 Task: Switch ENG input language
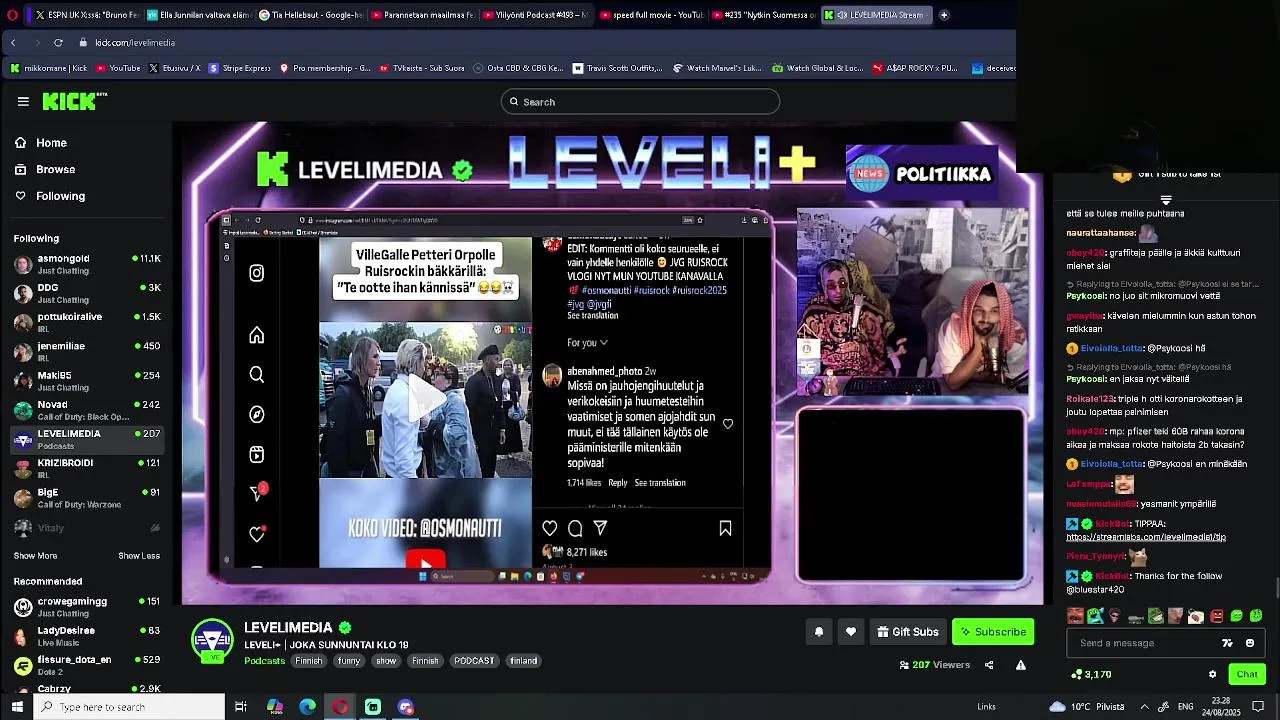point(1186,707)
